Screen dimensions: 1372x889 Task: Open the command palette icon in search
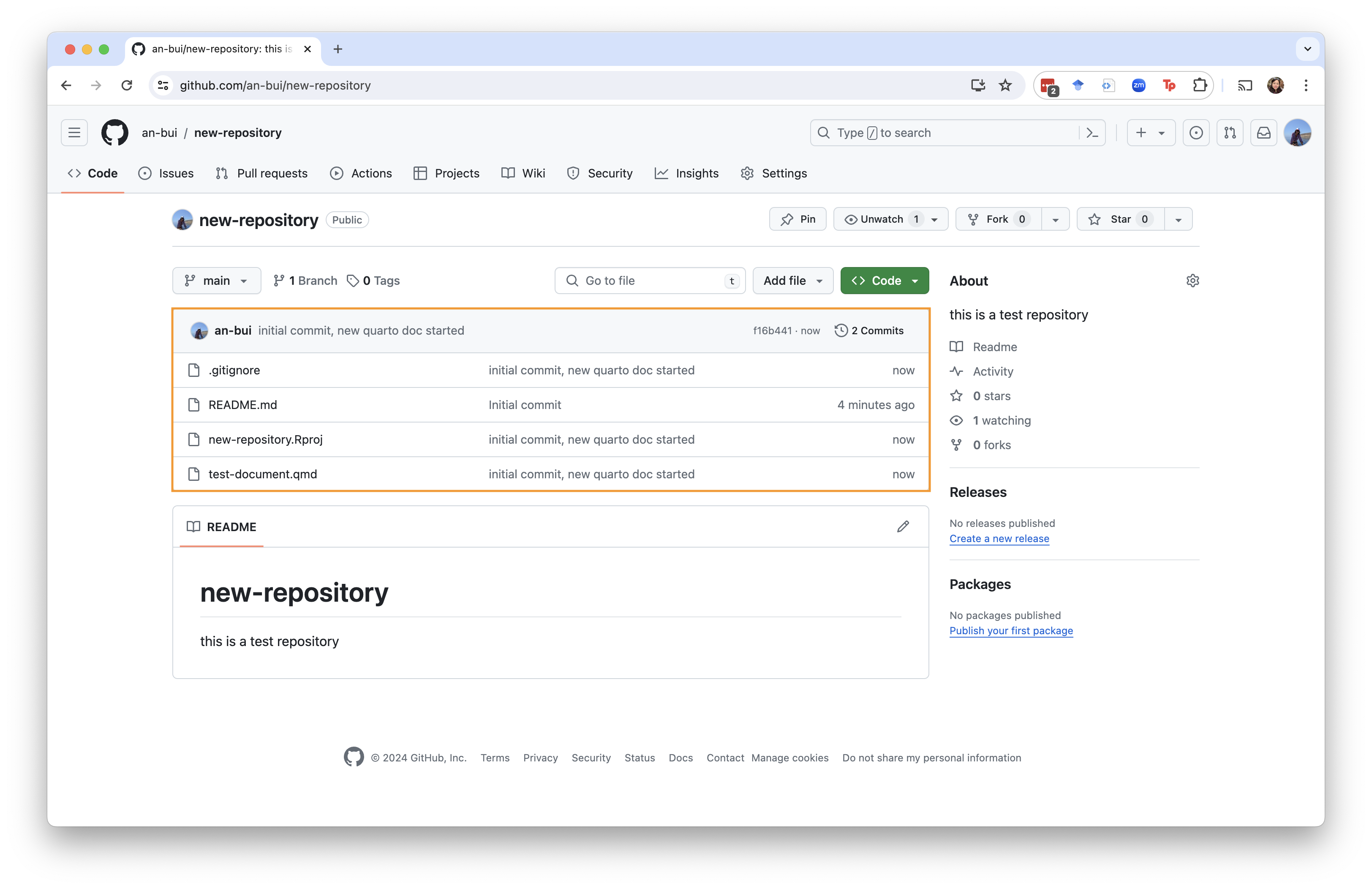(1092, 133)
